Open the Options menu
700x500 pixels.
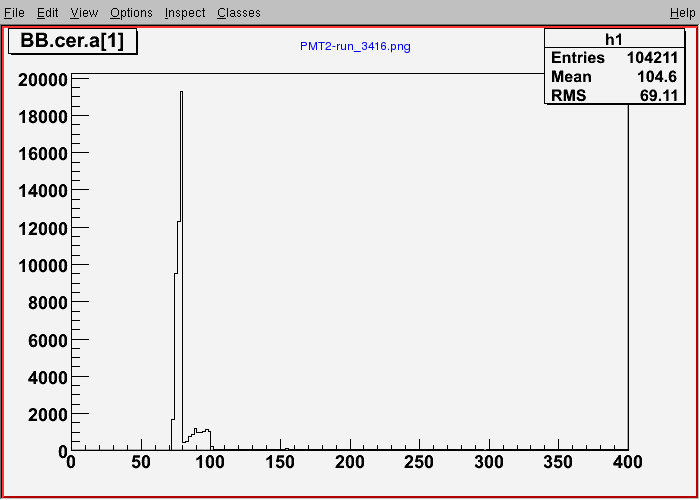(x=131, y=13)
